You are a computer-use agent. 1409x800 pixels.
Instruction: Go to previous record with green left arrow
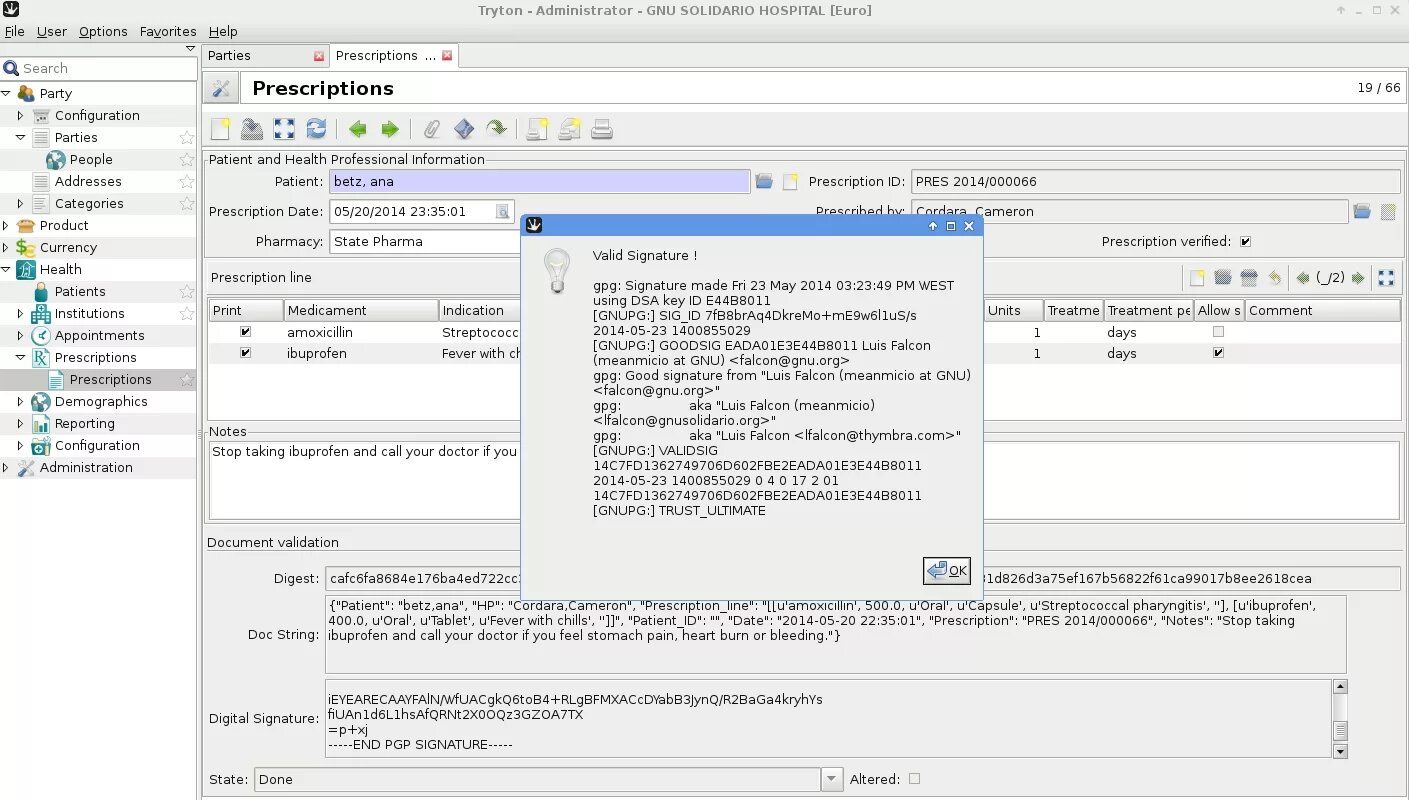357,129
